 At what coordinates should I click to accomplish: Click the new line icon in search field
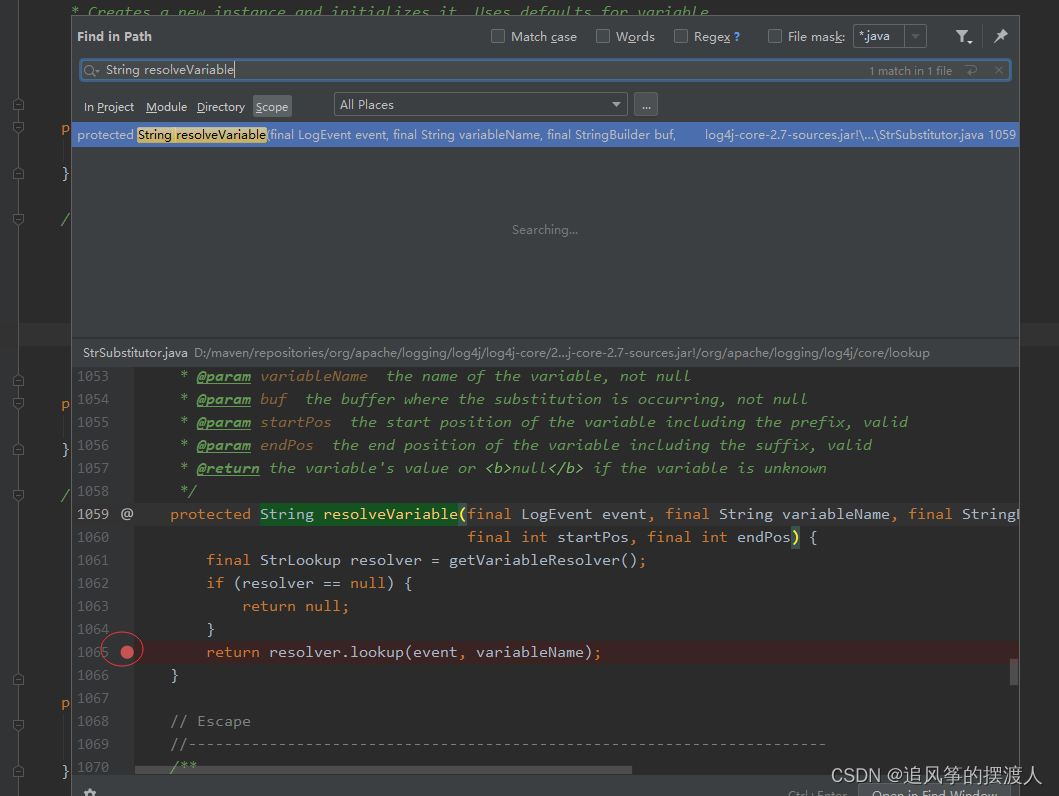tap(971, 70)
